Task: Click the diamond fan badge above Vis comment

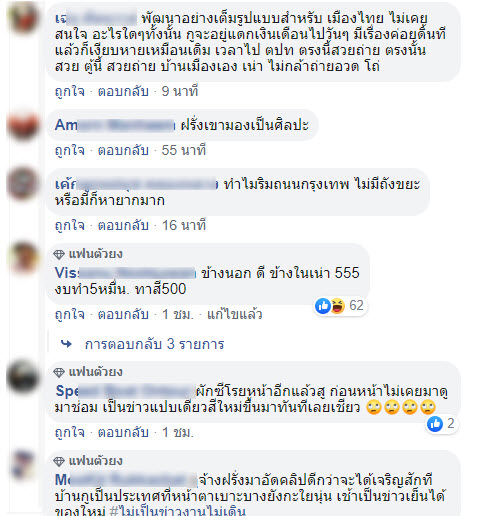Action: coord(59,255)
